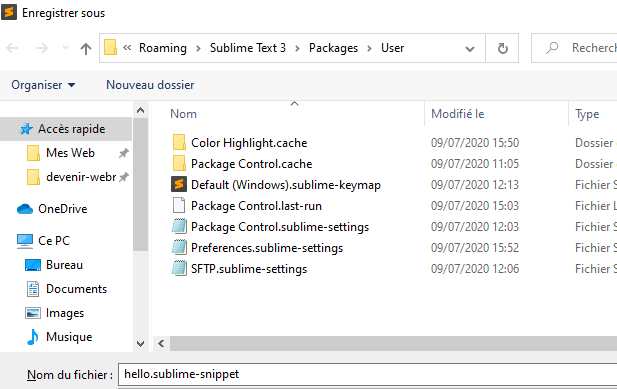
Task: Click the Ce PC computer icon
Action: point(25,241)
